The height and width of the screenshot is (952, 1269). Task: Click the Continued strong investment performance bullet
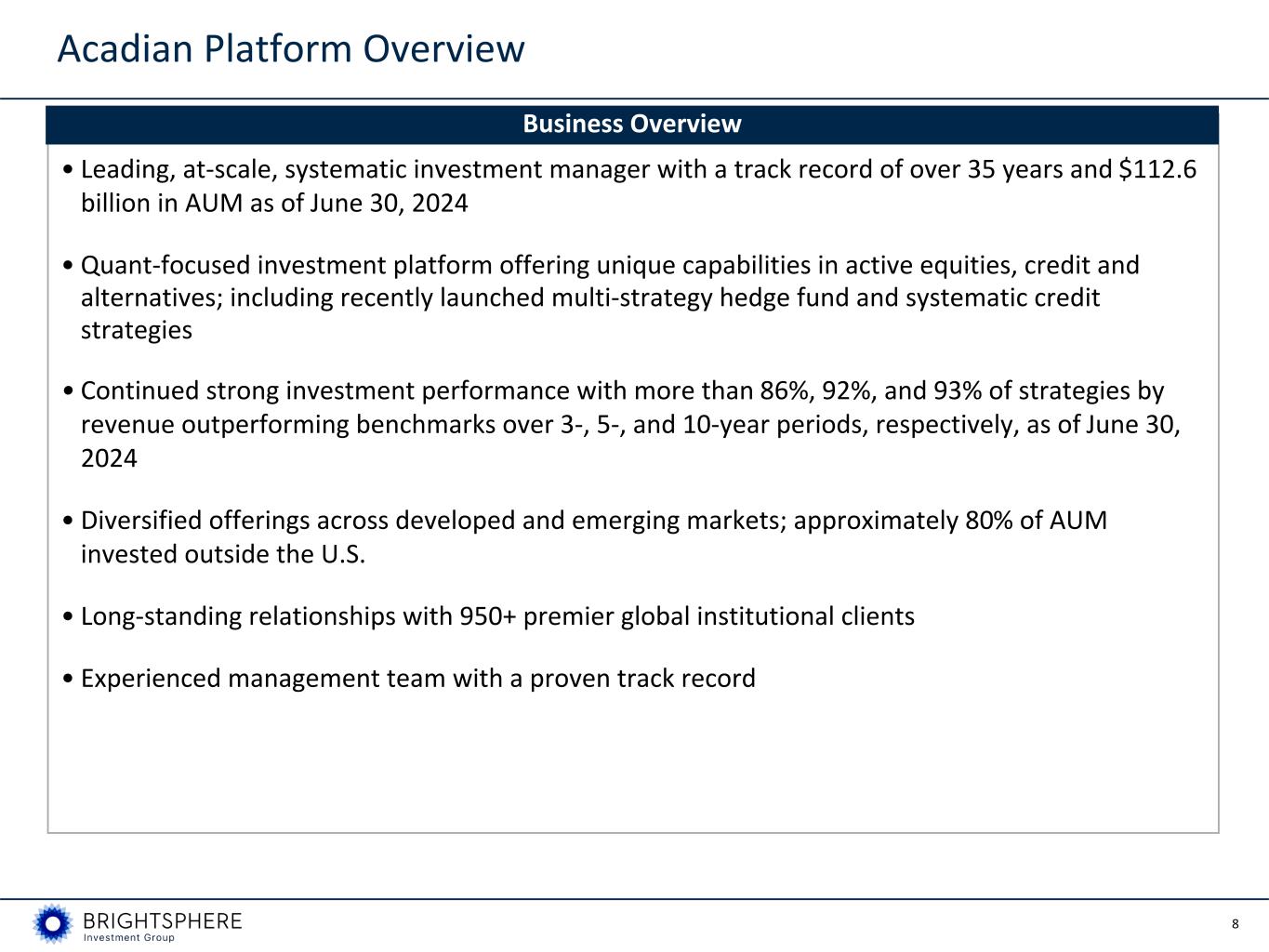click(622, 424)
